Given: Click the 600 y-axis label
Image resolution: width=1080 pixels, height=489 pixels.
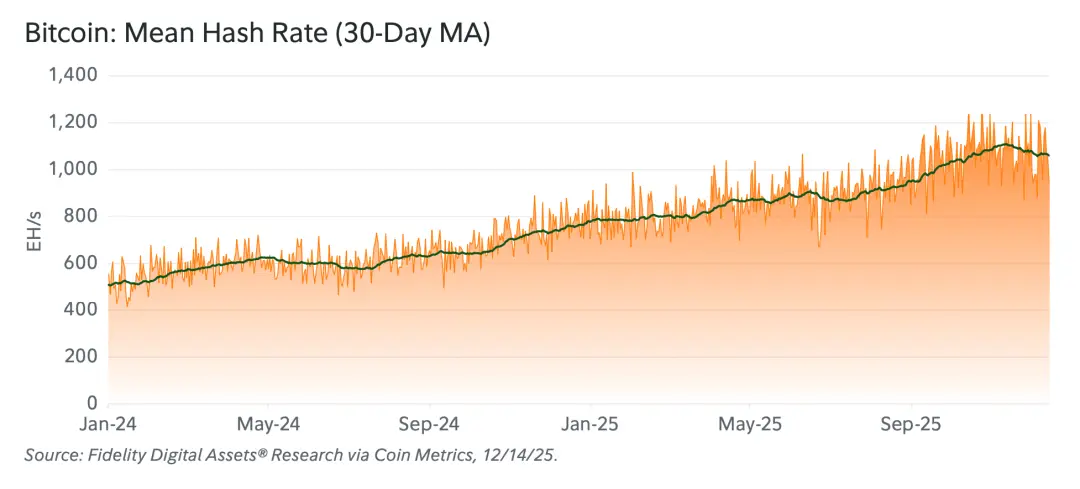Looking at the screenshot, I should click(x=80, y=263).
